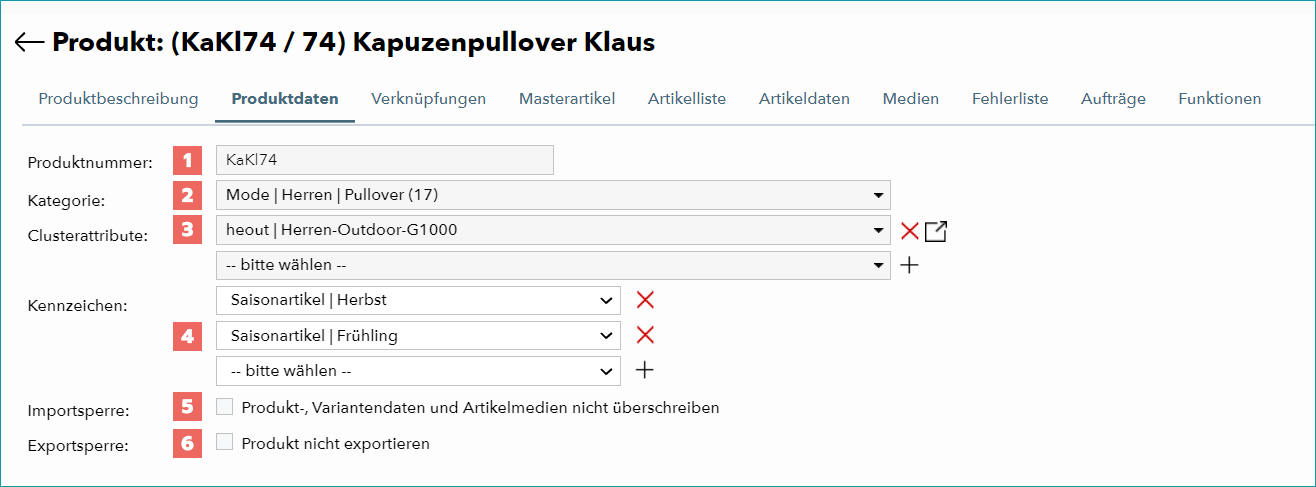
Task: Open cluster attribute in external link icon
Action: pos(936,231)
